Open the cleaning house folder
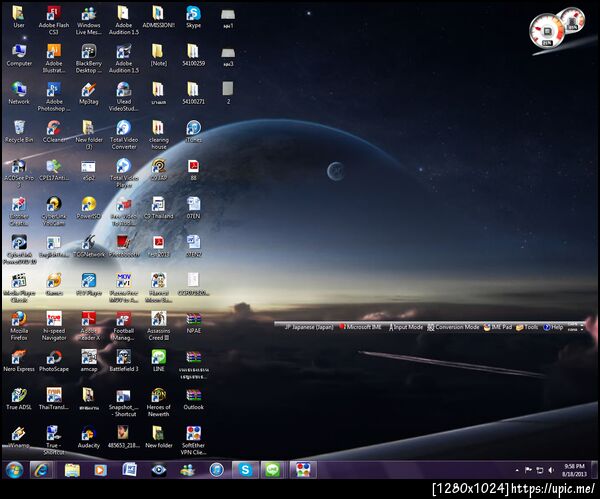Viewport: 600px width, 499px height. (x=158, y=135)
